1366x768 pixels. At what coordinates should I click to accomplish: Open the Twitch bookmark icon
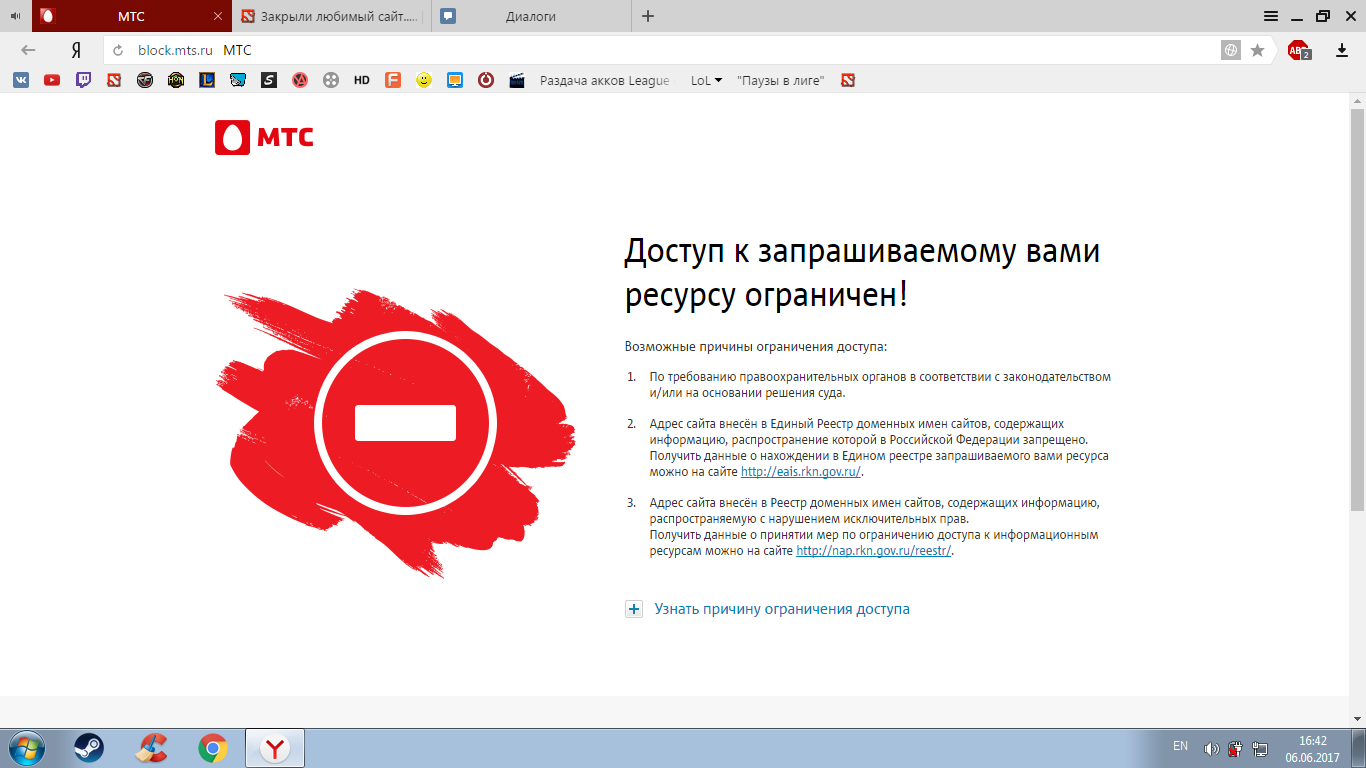tap(83, 80)
